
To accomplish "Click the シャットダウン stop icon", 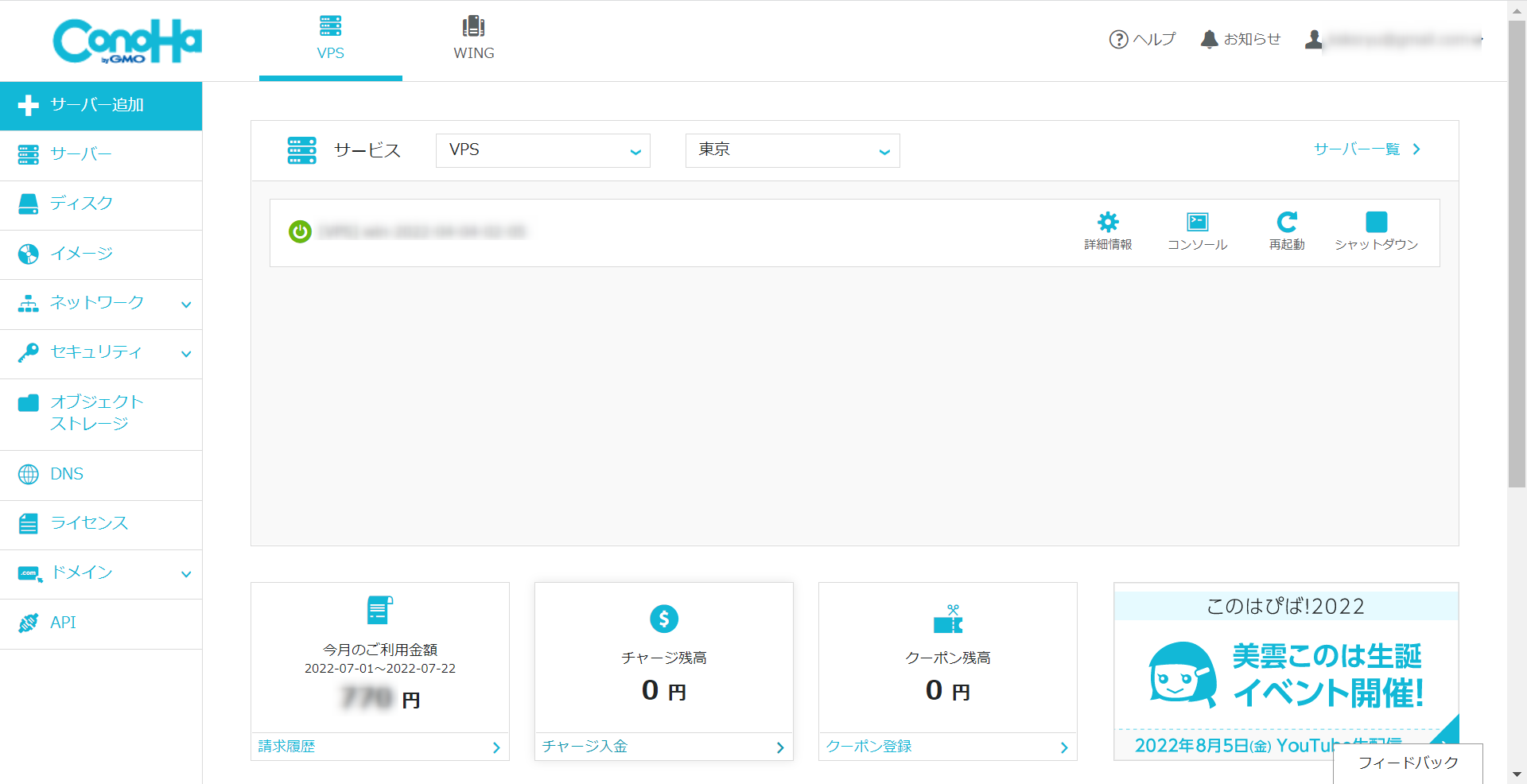I will coord(1376,221).
